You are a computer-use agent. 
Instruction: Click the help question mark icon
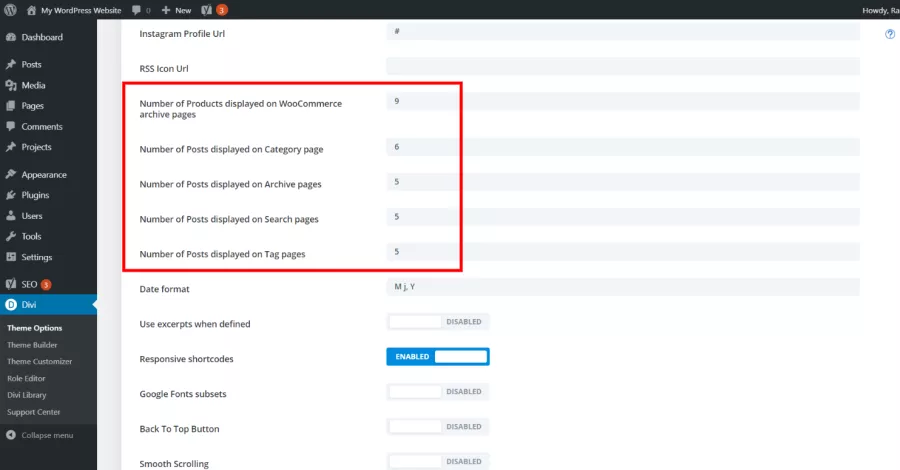pos(890,34)
